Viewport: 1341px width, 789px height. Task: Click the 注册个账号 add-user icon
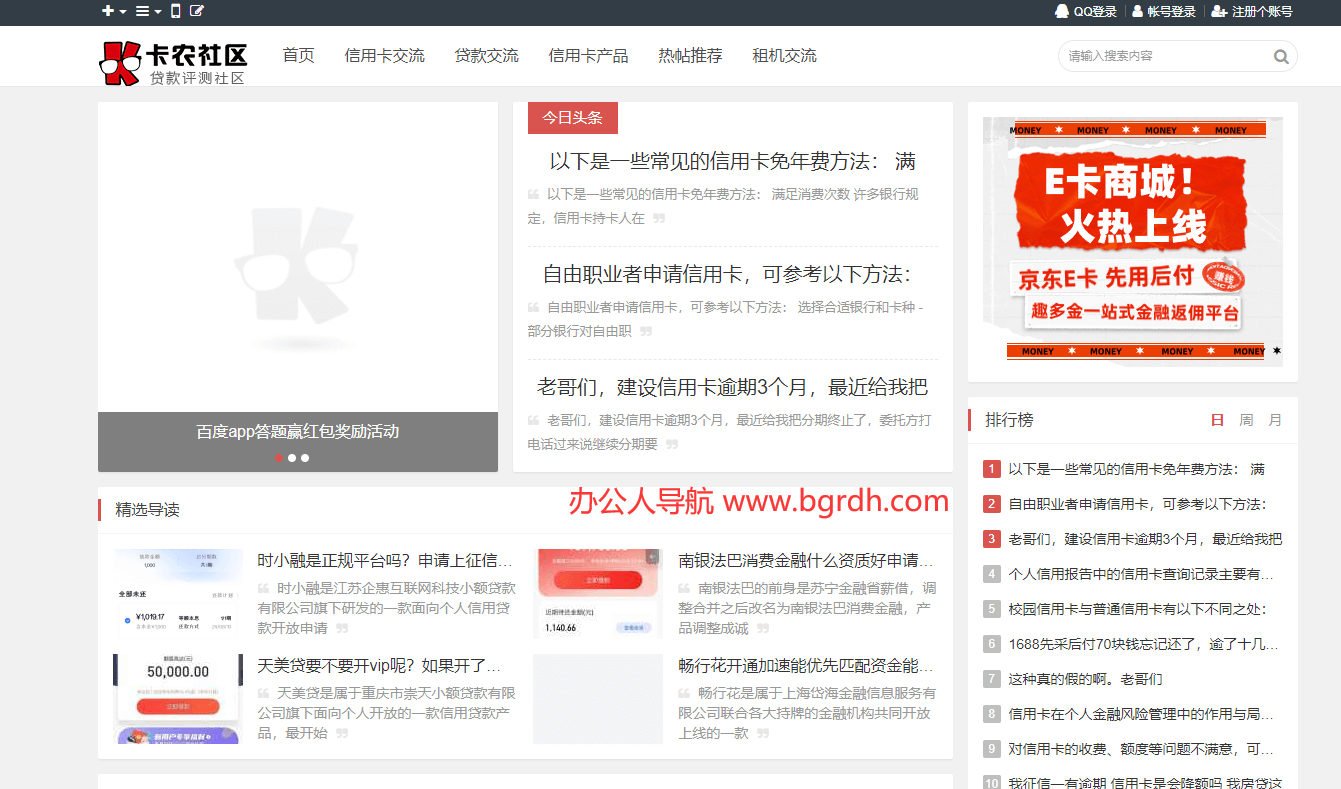point(1219,12)
